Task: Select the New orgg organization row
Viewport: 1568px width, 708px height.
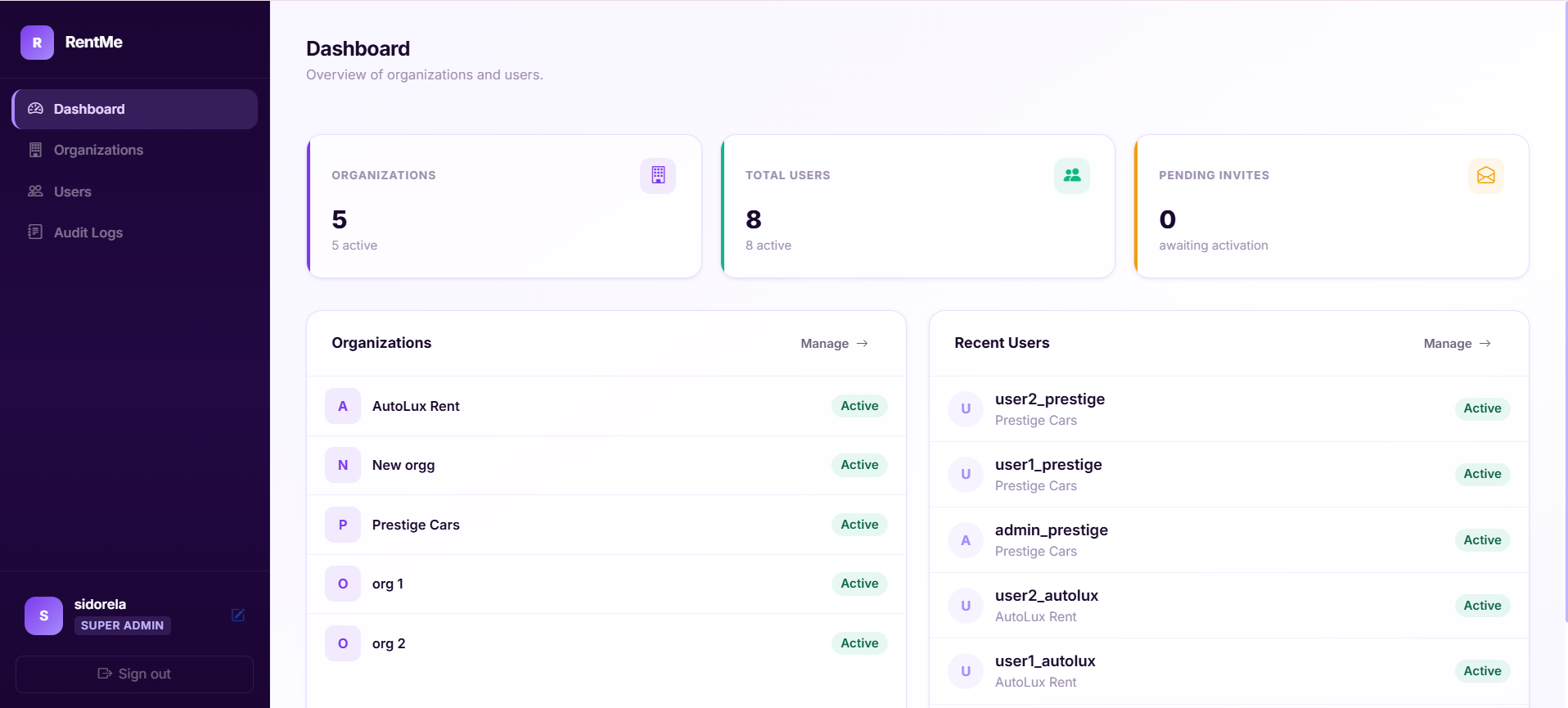Action: pos(606,465)
